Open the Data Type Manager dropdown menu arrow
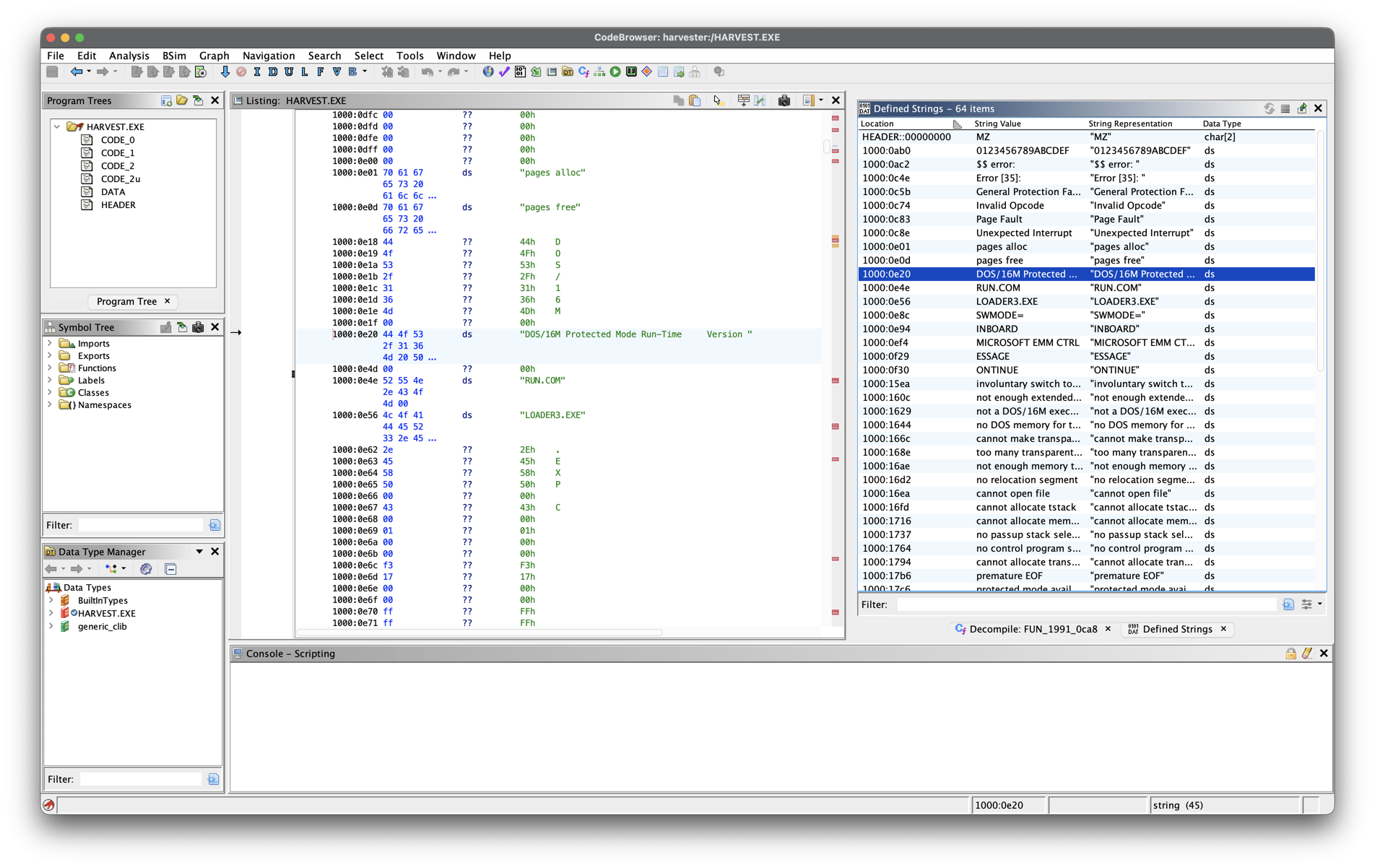Viewport: 1375px width, 868px height. pos(199,552)
